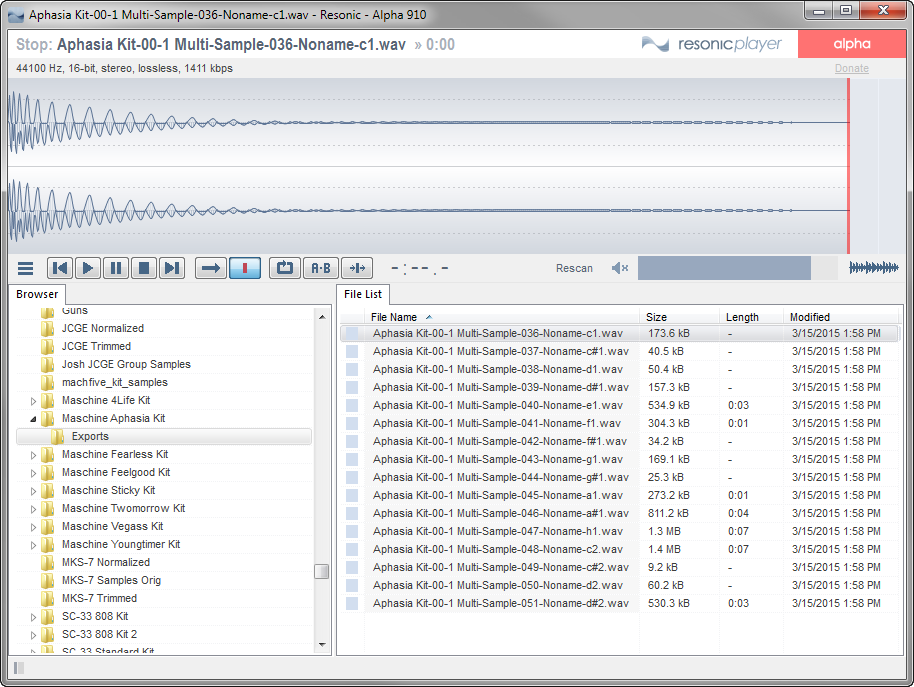This screenshot has width=914, height=687.
Task: Stop playback using the stop button
Action: [x=144, y=268]
